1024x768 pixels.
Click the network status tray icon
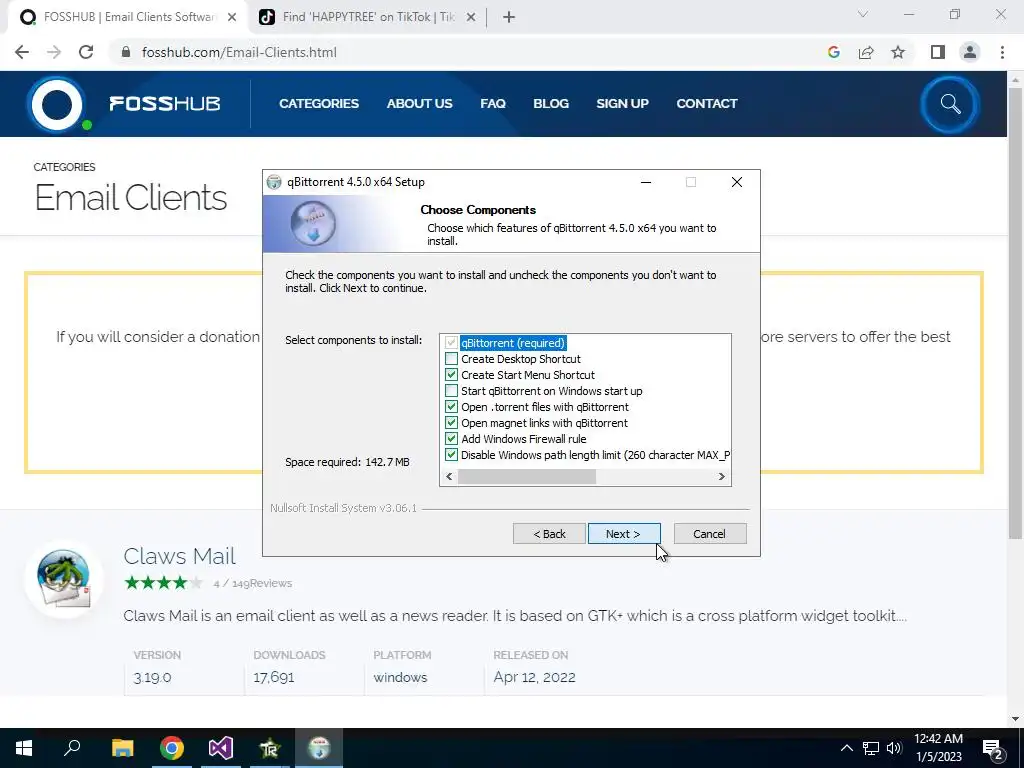click(871, 748)
